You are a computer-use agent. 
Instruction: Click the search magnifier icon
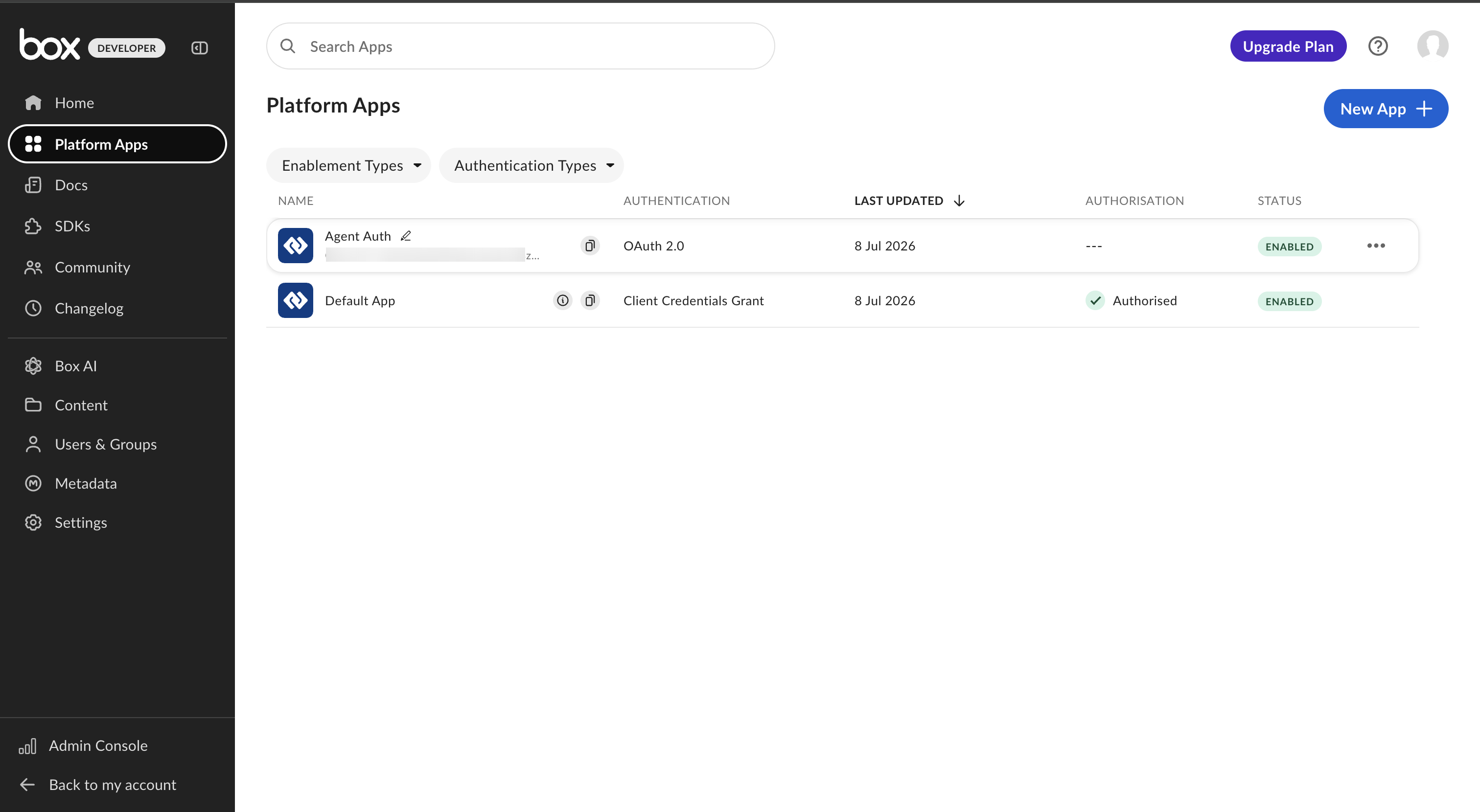click(288, 46)
